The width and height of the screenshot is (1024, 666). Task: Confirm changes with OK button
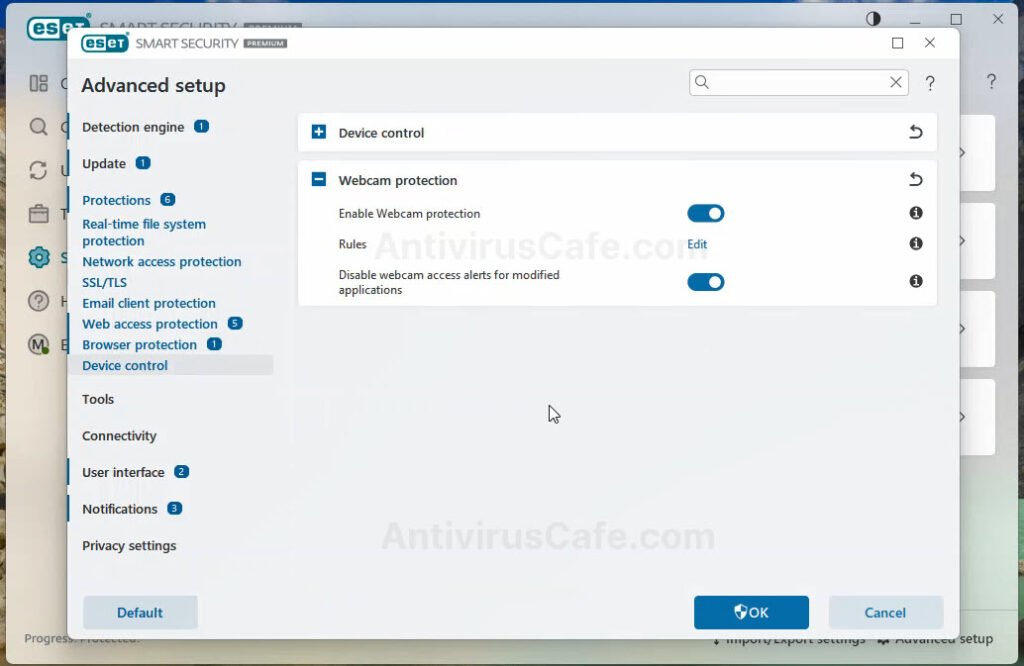(x=751, y=612)
